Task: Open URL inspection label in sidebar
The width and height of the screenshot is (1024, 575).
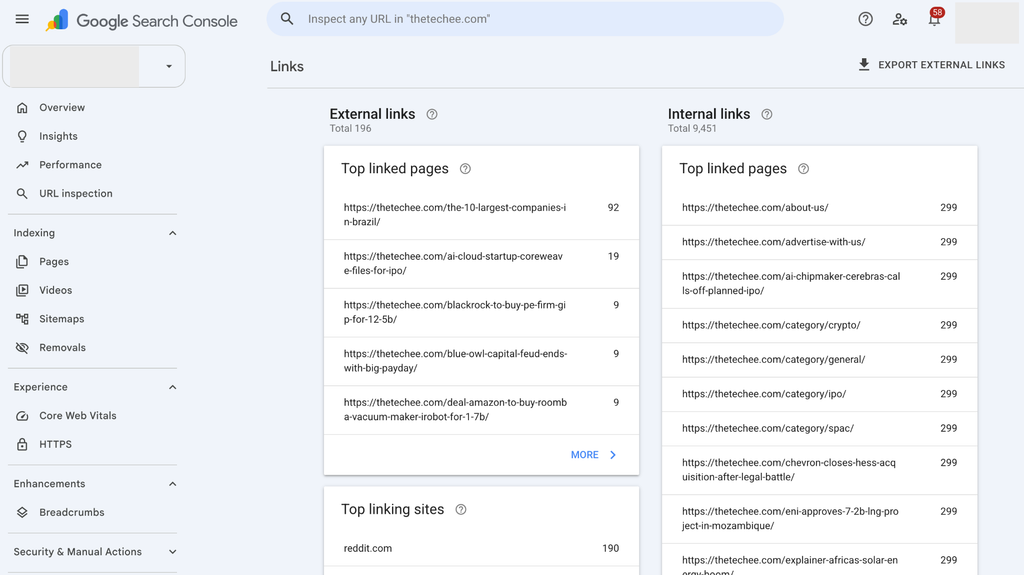Action: 76,193
